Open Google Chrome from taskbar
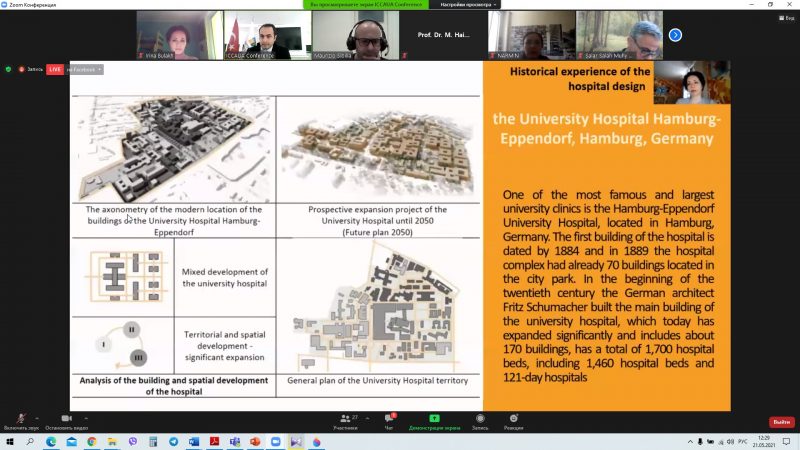This screenshot has width=800, height=450. (x=92, y=441)
